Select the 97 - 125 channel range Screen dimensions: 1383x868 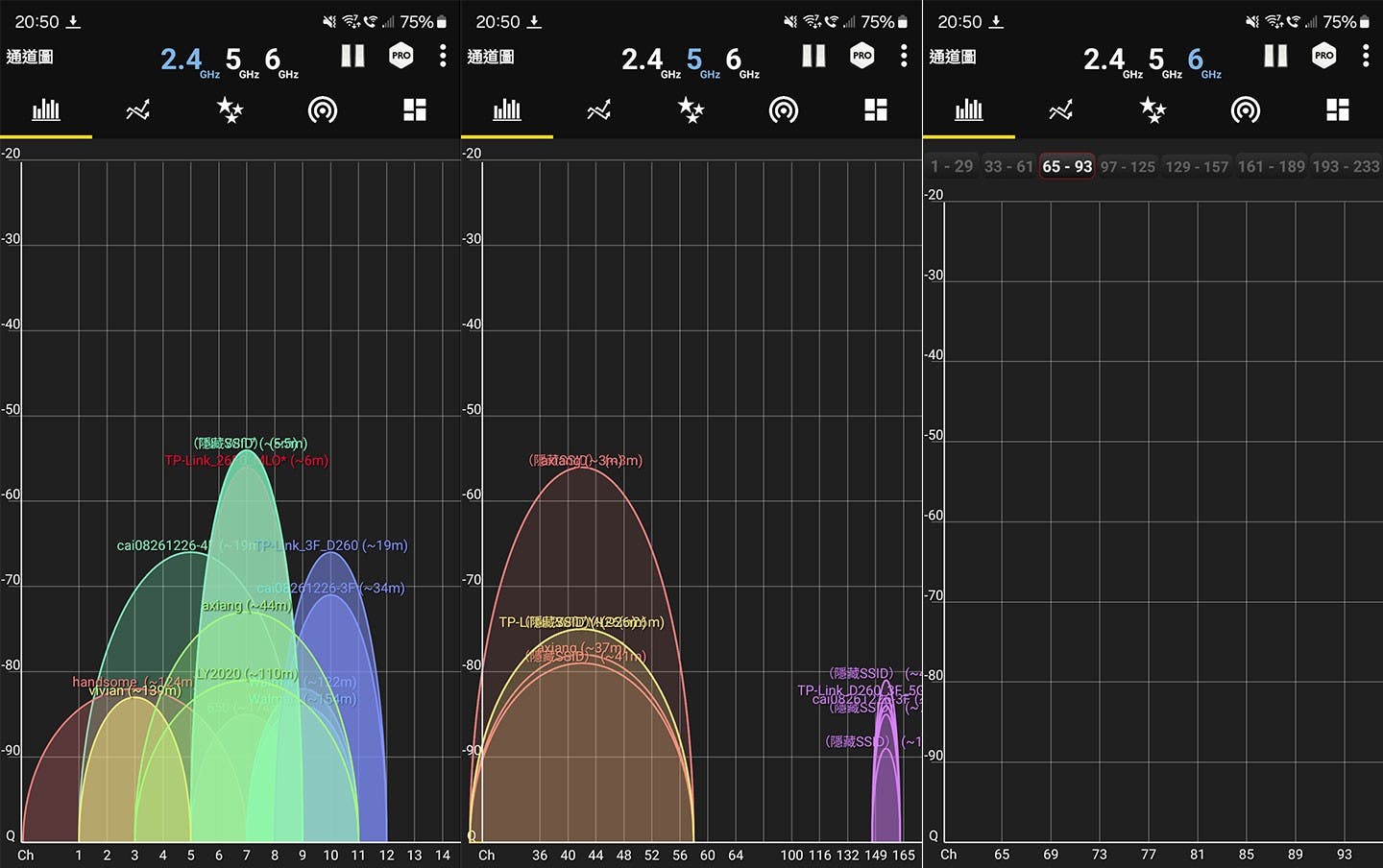pos(1128,166)
